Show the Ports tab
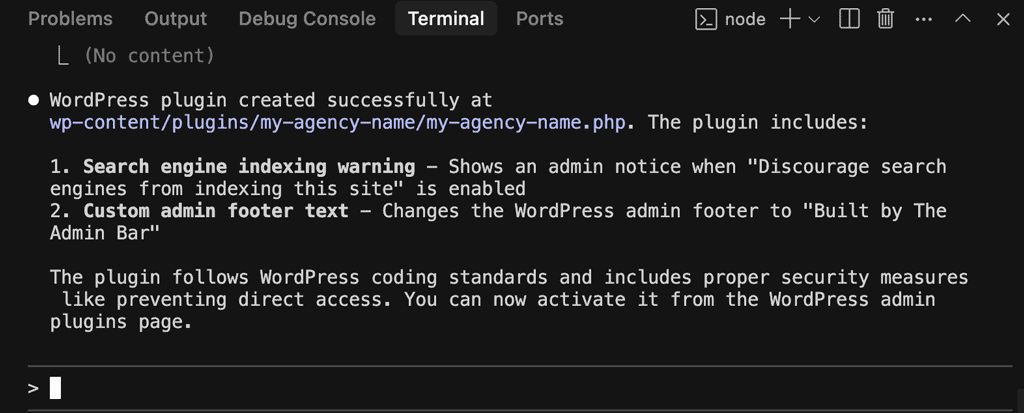The width and height of the screenshot is (1024, 413). (x=539, y=19)
